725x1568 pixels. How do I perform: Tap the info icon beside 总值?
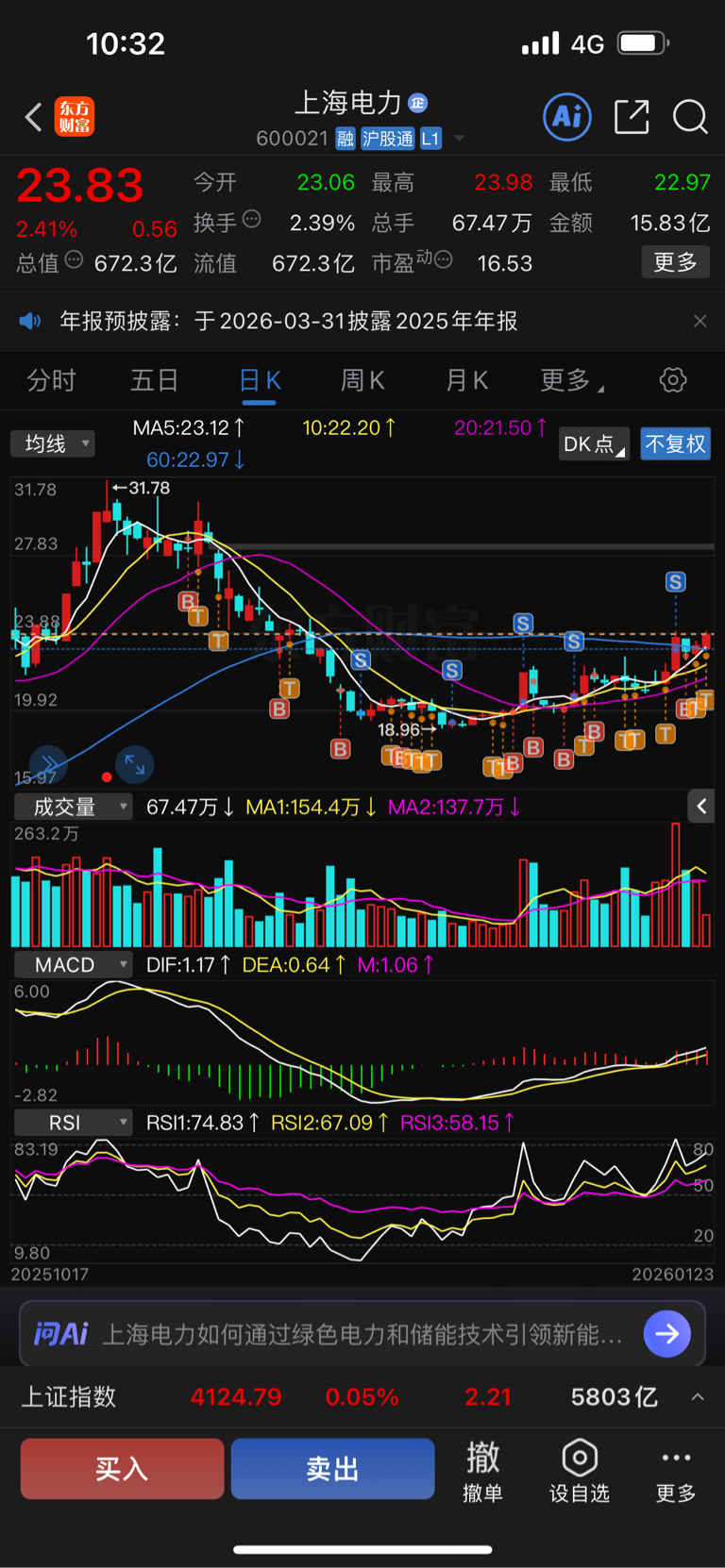[x=74, y=259]
